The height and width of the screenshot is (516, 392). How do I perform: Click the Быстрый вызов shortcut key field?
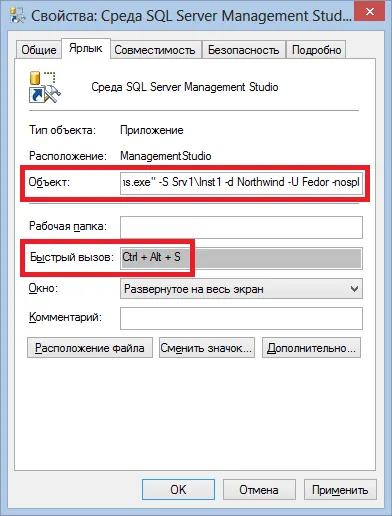241,258
